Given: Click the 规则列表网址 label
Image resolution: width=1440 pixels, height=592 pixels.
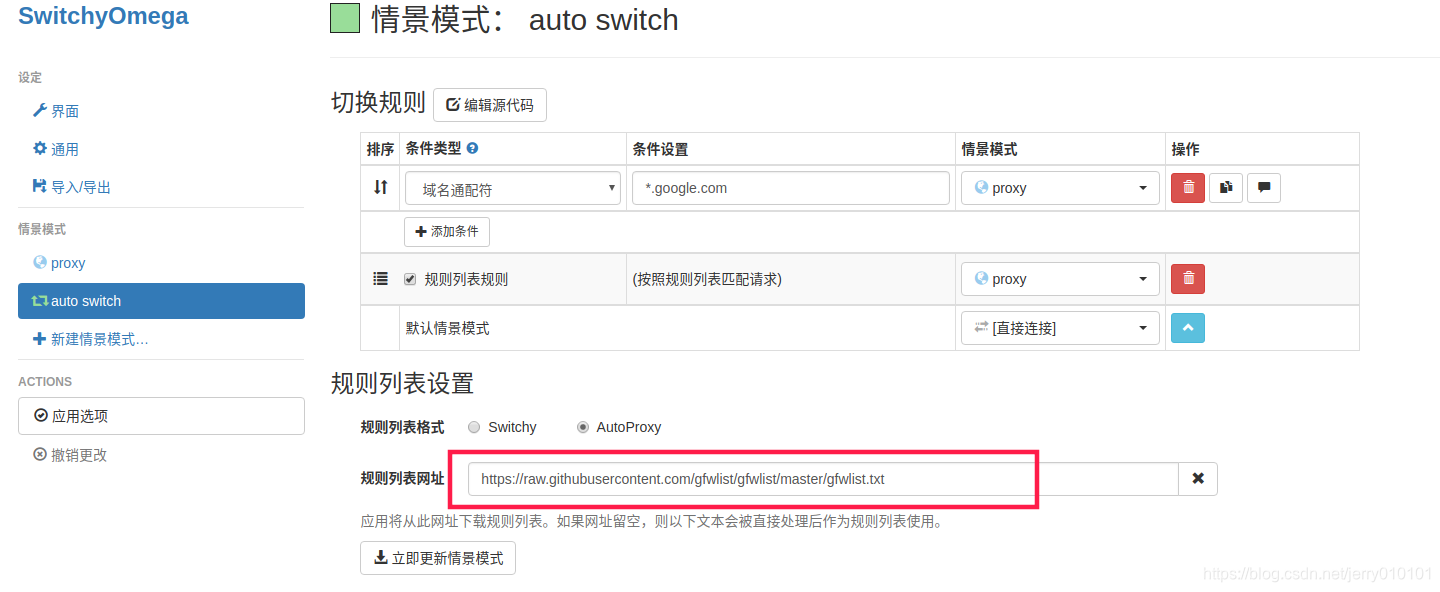Looking at the screenshot, I should (402, 479).
